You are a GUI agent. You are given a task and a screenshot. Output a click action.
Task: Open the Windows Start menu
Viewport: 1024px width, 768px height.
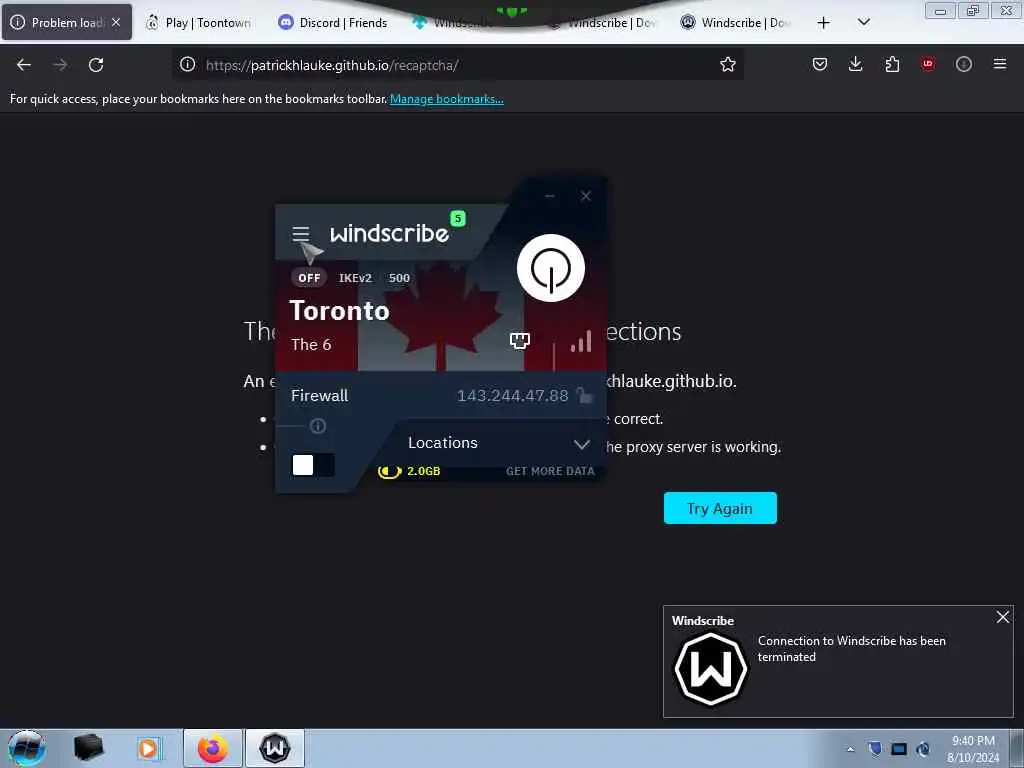click(27, 748)
